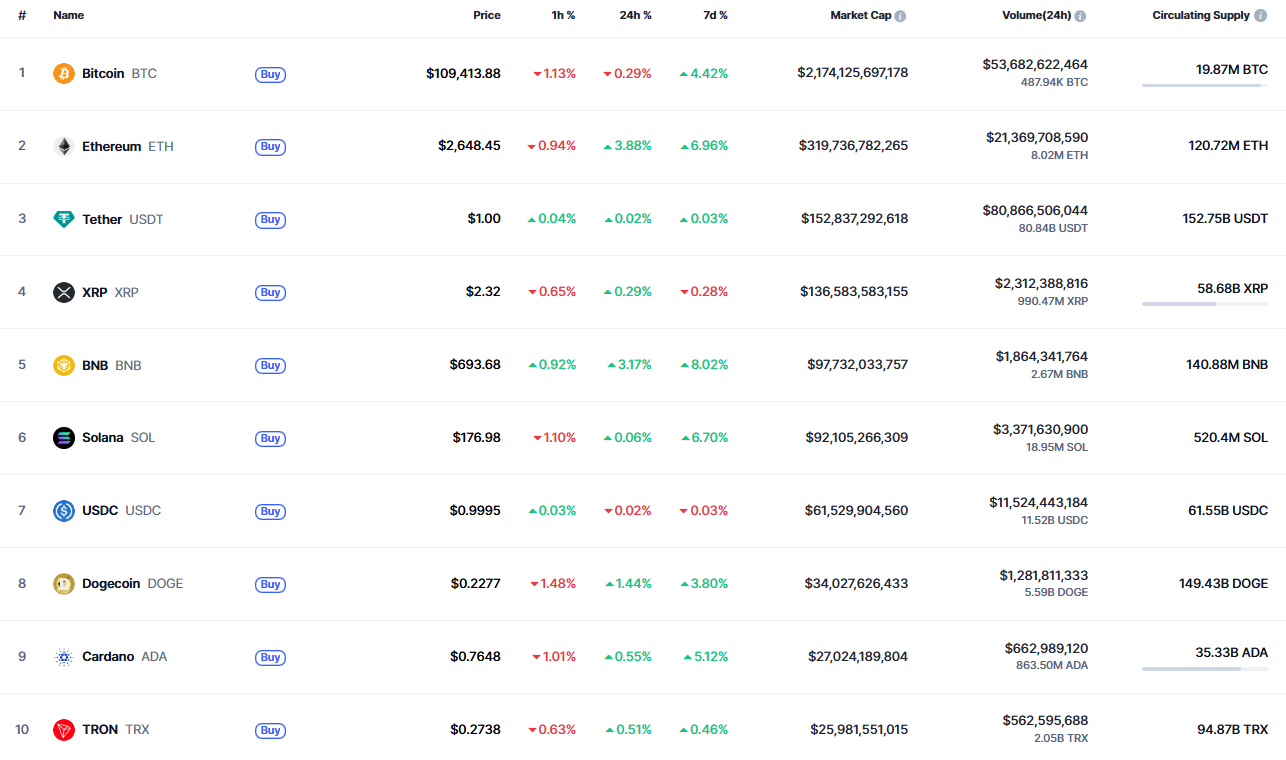Sort the table by Price column

[x=487, y=16]
